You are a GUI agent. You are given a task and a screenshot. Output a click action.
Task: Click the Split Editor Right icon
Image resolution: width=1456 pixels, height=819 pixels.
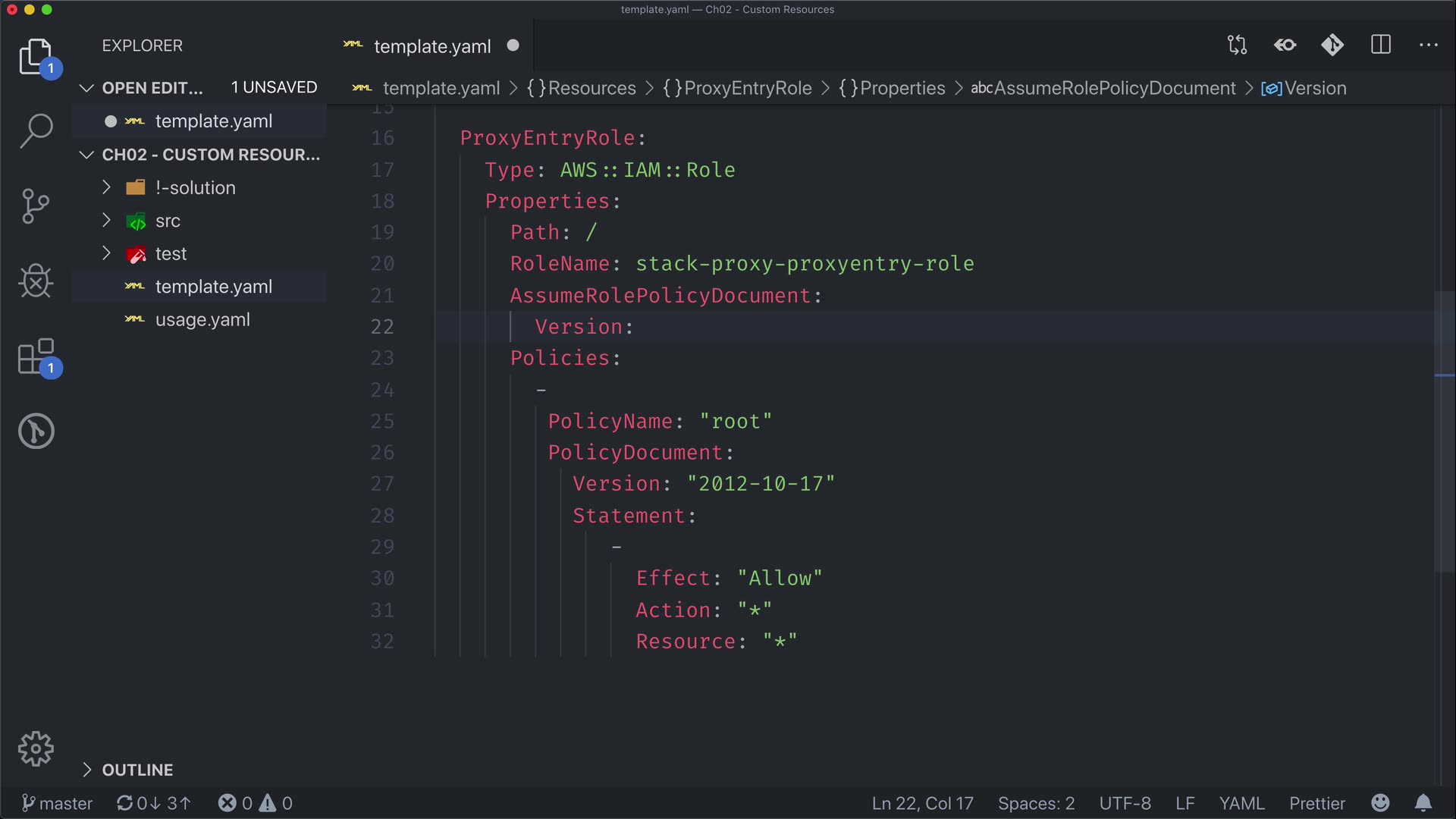coord(1381,45)
